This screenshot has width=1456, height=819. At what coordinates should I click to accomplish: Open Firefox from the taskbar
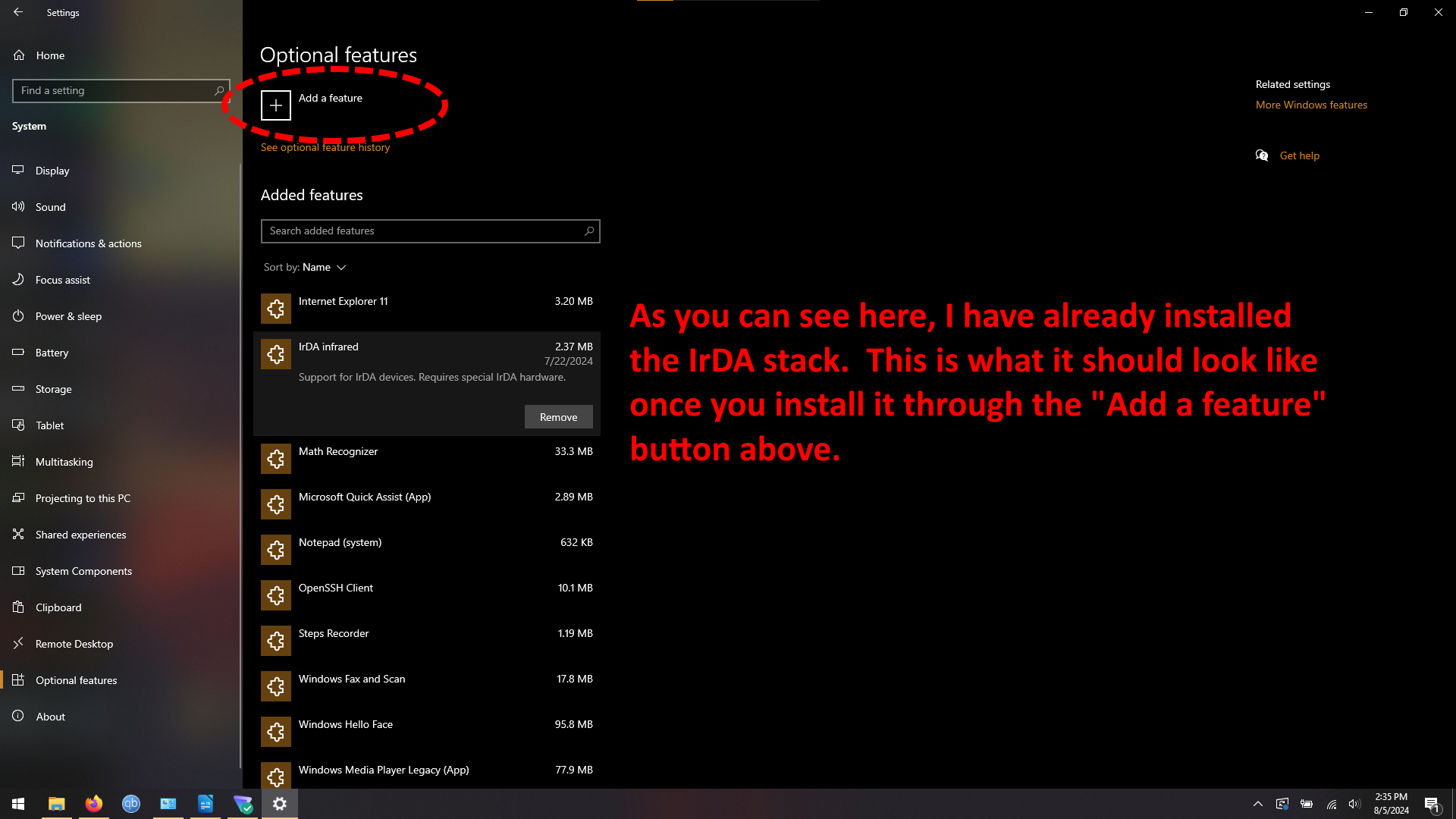94,804
